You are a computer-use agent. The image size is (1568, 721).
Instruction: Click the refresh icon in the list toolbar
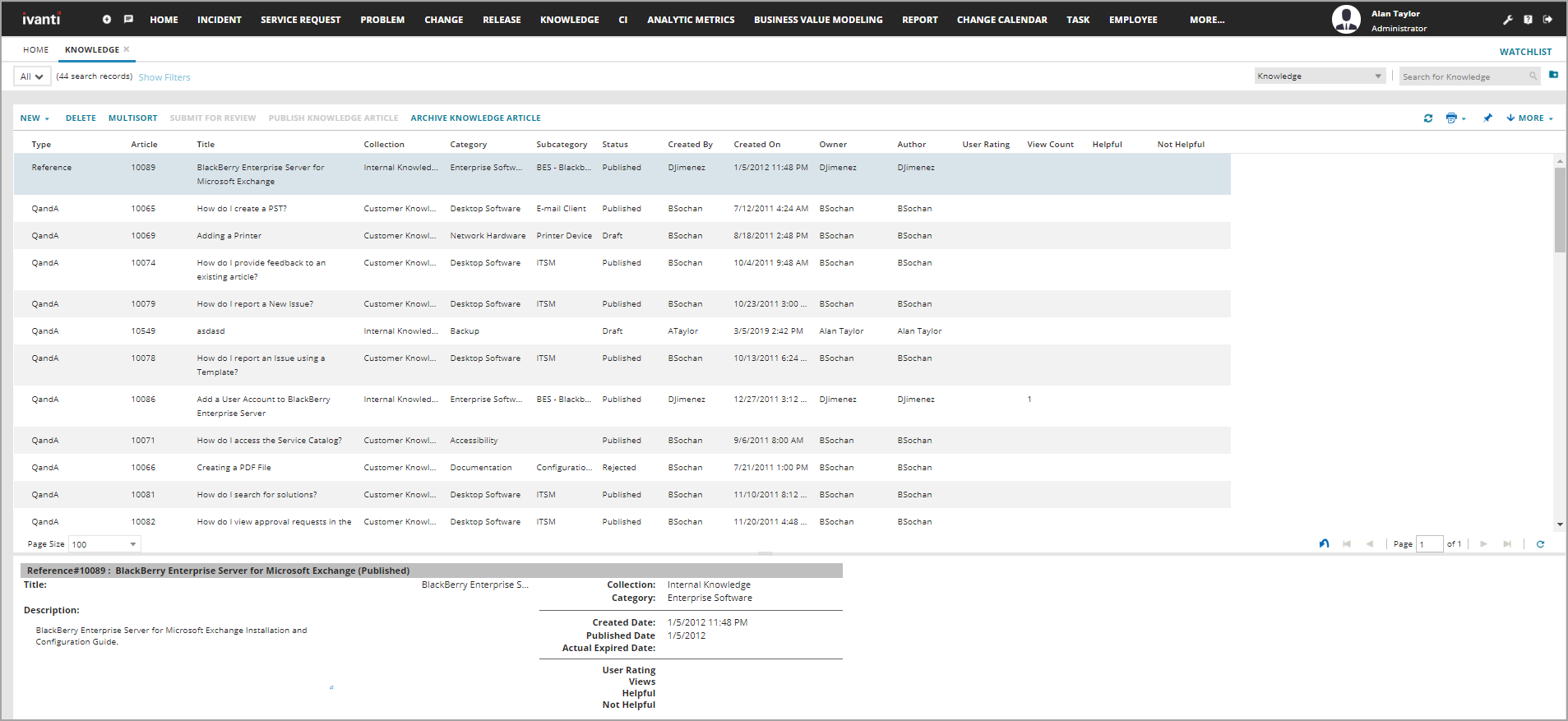[x=1428, y=118]
